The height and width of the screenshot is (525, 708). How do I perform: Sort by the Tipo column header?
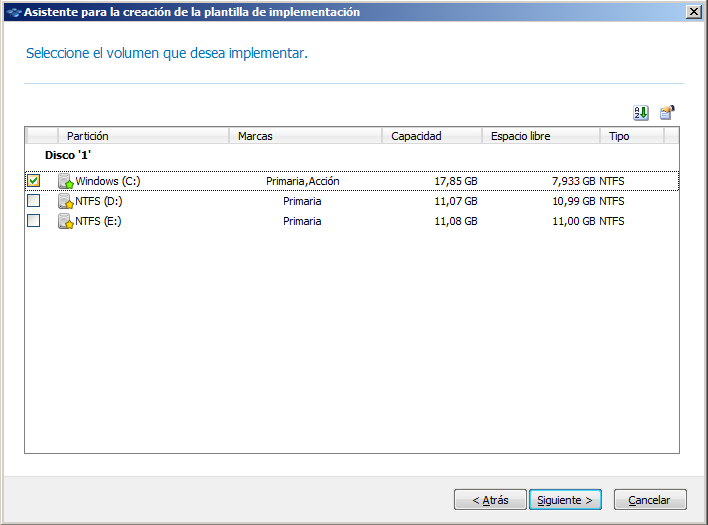coord(632,136)
